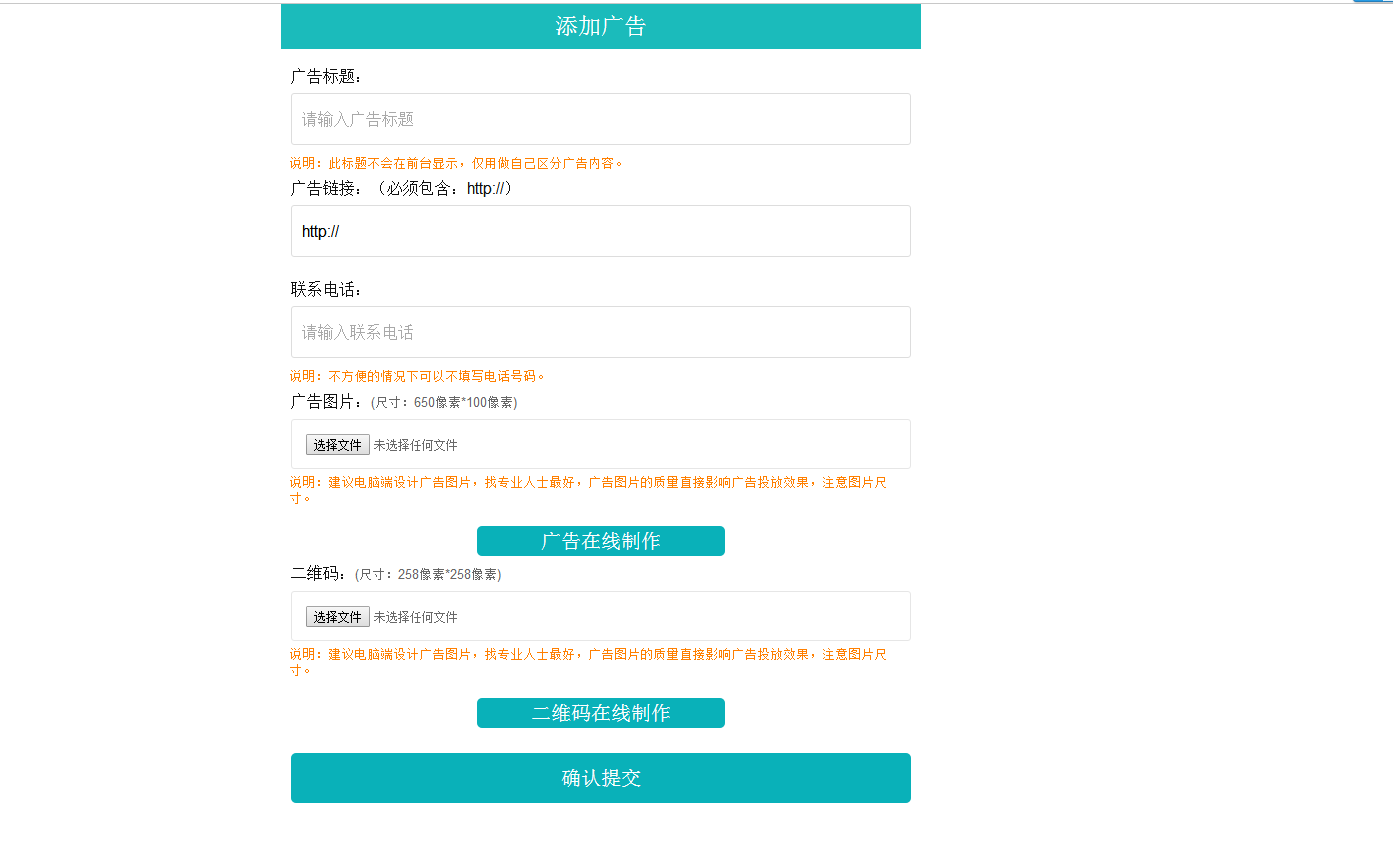Focus the 广告链接 field containing http://
Screen dimensions: 1393x846
click(x=600, y=231)
